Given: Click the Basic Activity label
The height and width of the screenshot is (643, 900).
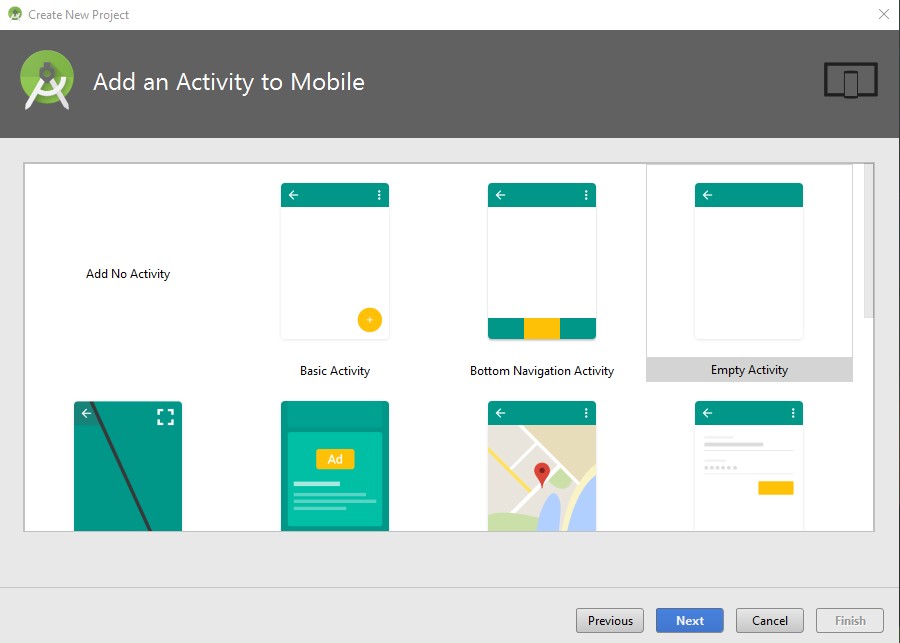Looking at the screenshot, I should (335, 371).
